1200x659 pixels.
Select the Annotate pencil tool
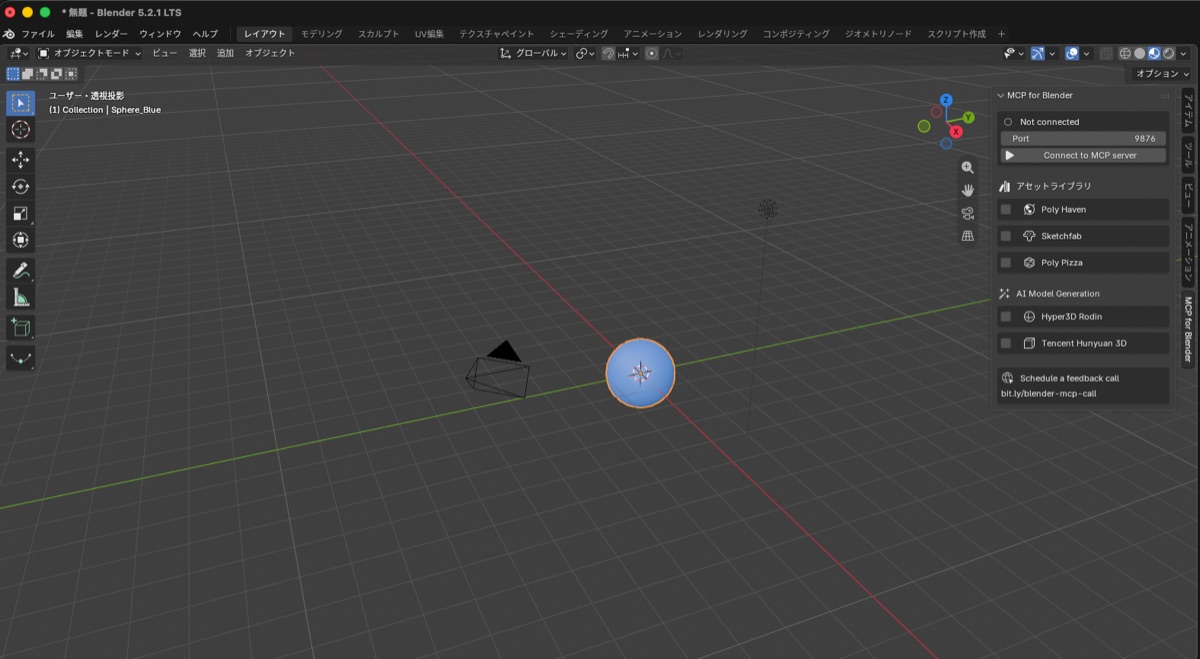20,270
